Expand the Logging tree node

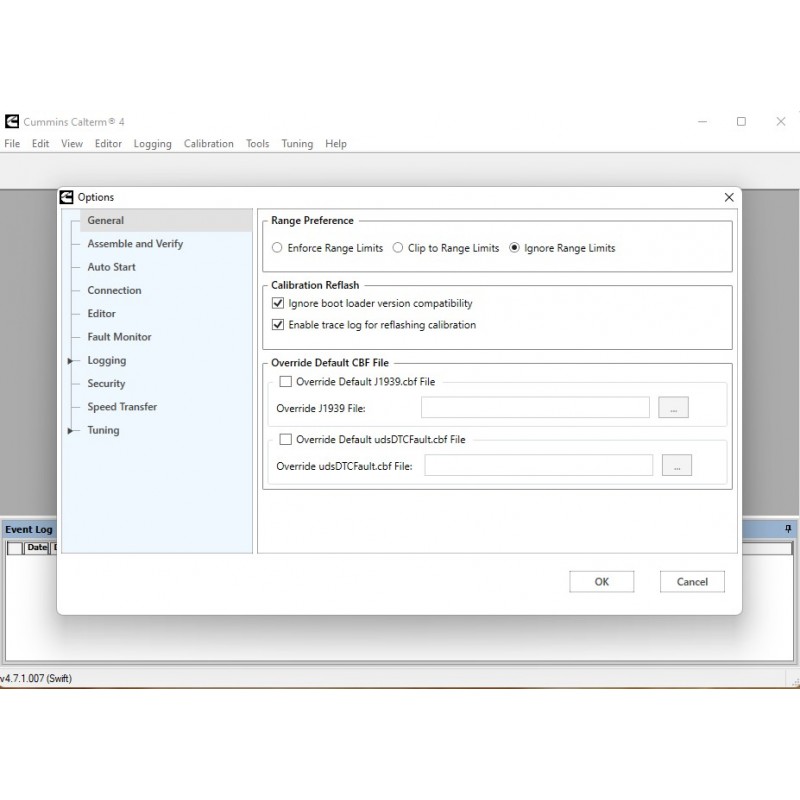[71, 360]
